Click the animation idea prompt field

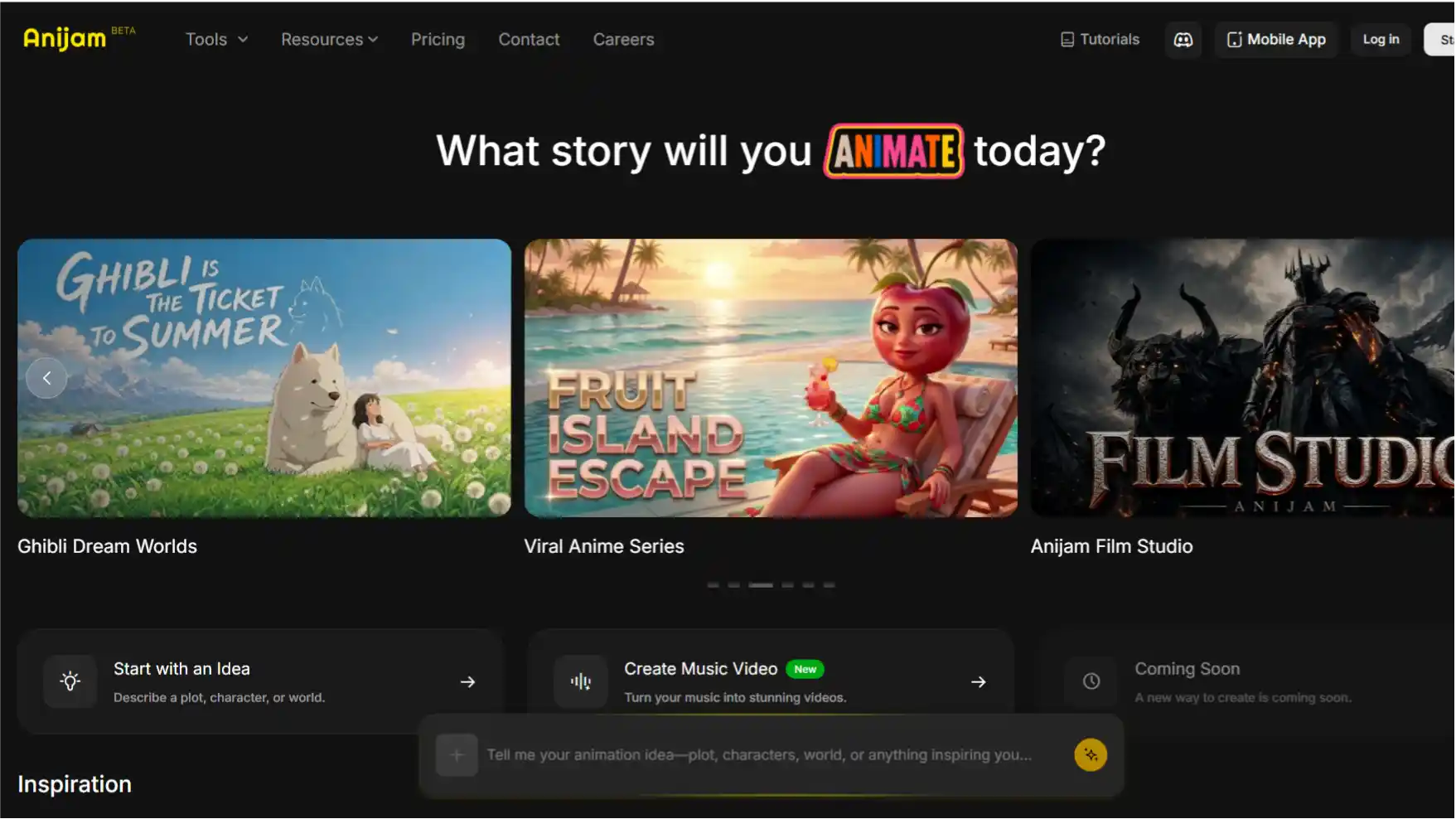tap(759, 755)
